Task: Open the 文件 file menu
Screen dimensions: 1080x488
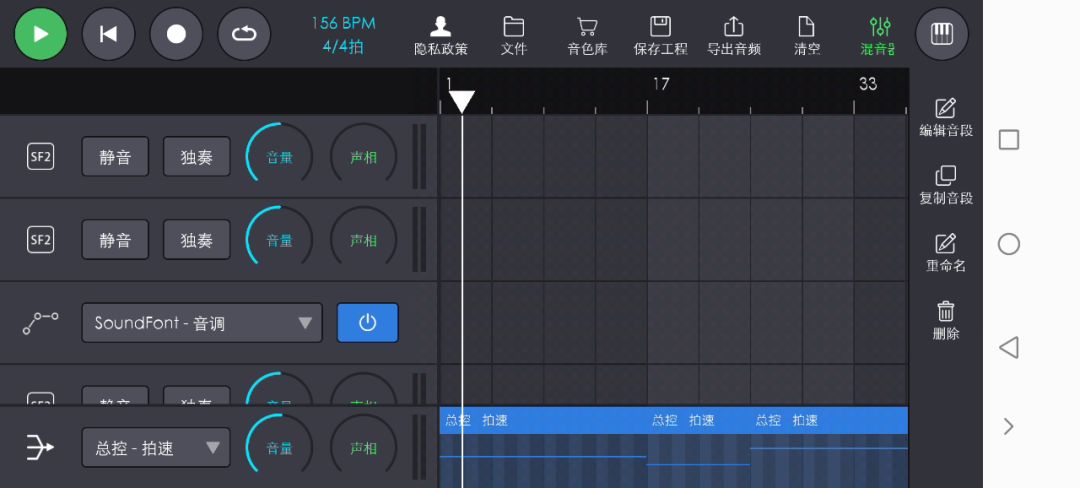Action: click(x=514, y=35)
